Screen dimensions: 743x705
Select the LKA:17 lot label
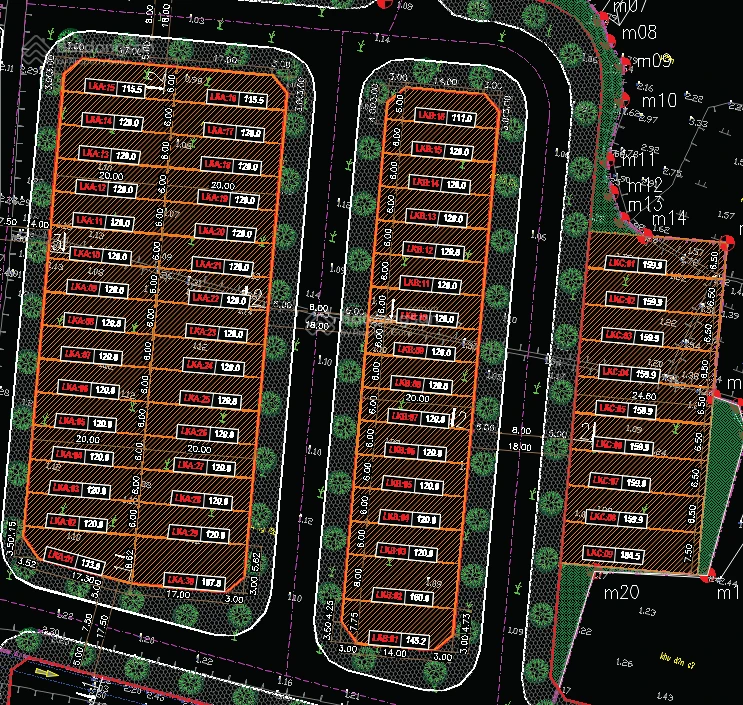point(219,131)
